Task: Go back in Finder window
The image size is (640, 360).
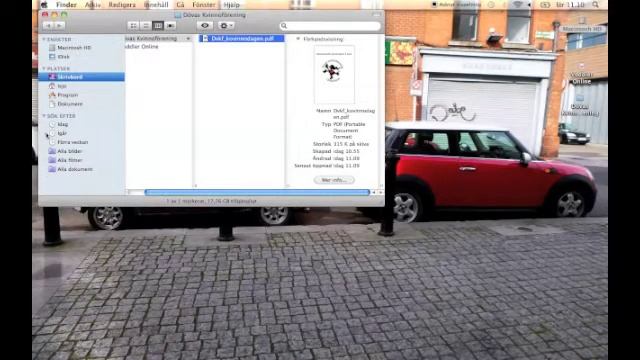Action: (x=48, y=25)
